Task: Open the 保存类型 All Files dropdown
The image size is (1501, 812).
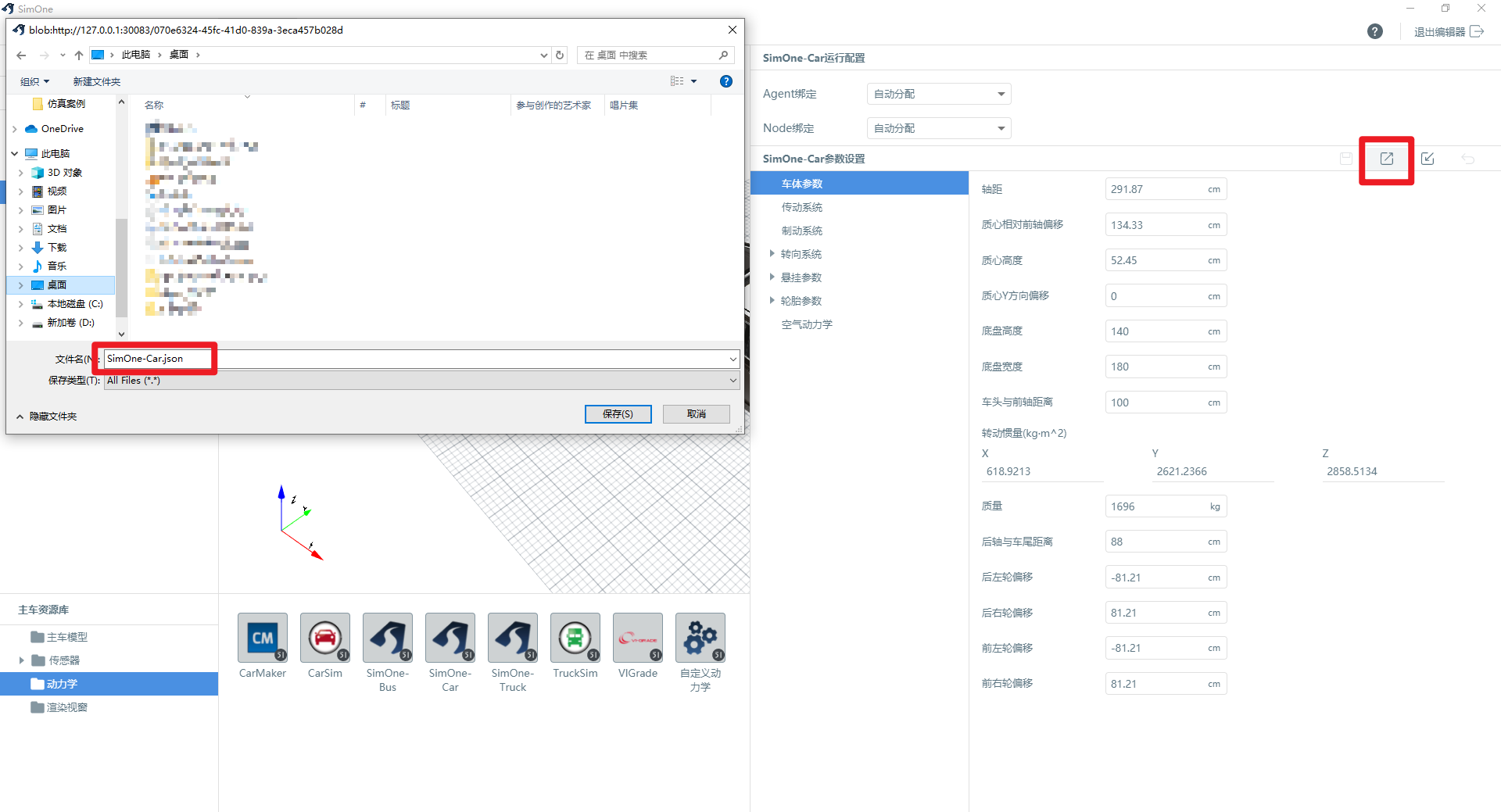Action: [x=733, y=381]
